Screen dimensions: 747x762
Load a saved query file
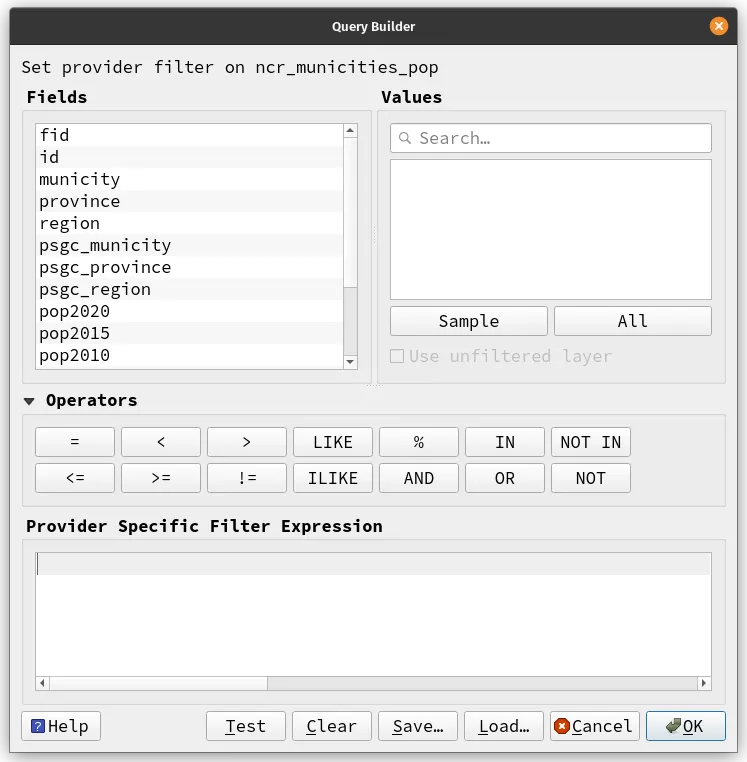click(504, 726)
